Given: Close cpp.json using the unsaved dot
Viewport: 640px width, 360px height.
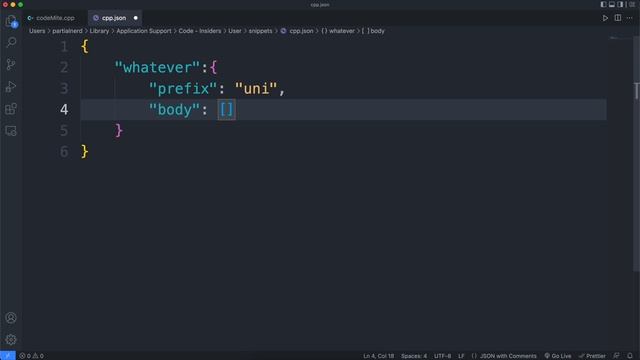Looking at the screenshot, I should (136, 18).
